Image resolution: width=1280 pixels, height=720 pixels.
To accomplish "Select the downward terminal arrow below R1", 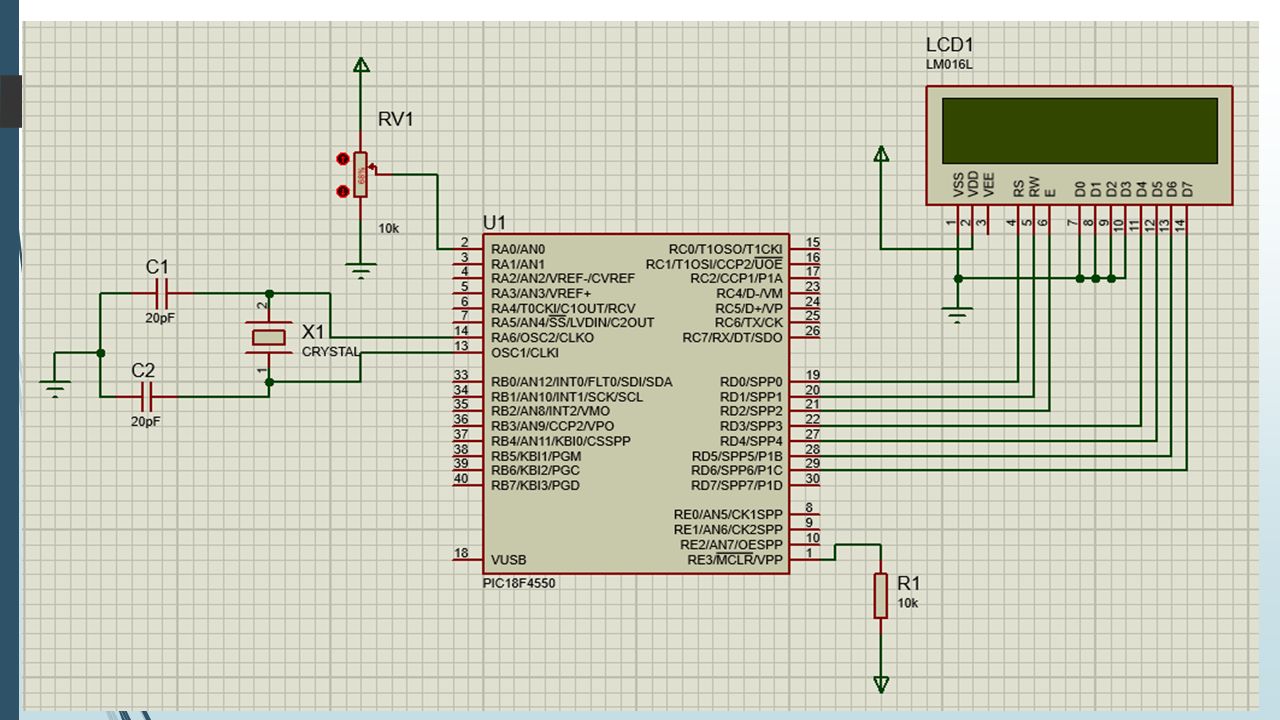I will pyautogui.click(x=881, y=684).
